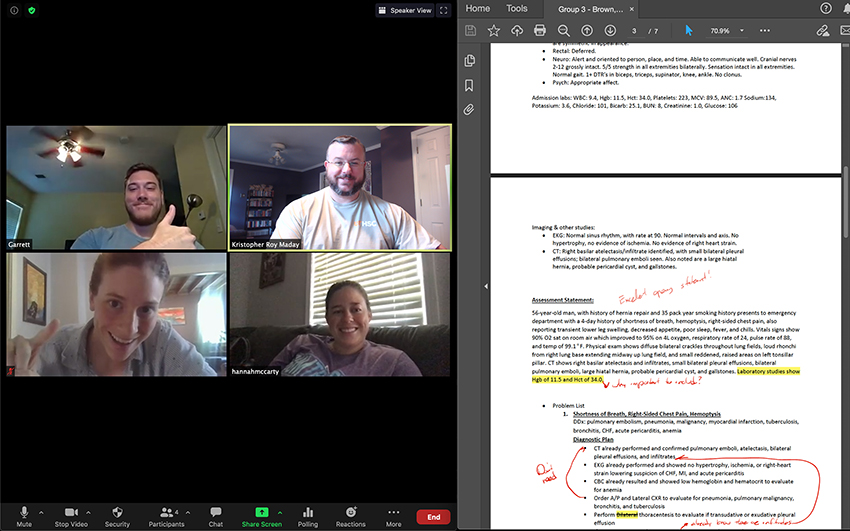Show more Acrobat toolbar tools
The image size is (850, 531).
coord(765,30)
